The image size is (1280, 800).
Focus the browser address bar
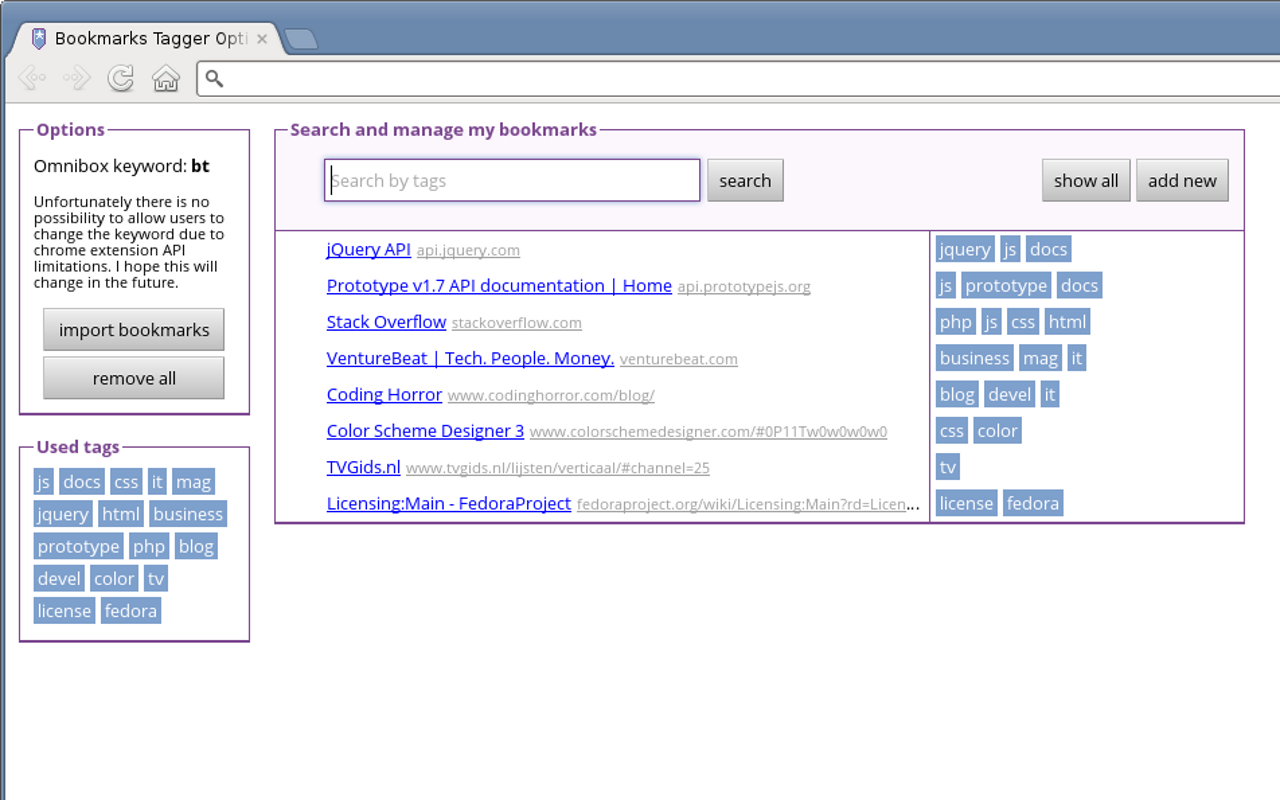(740, 79)
